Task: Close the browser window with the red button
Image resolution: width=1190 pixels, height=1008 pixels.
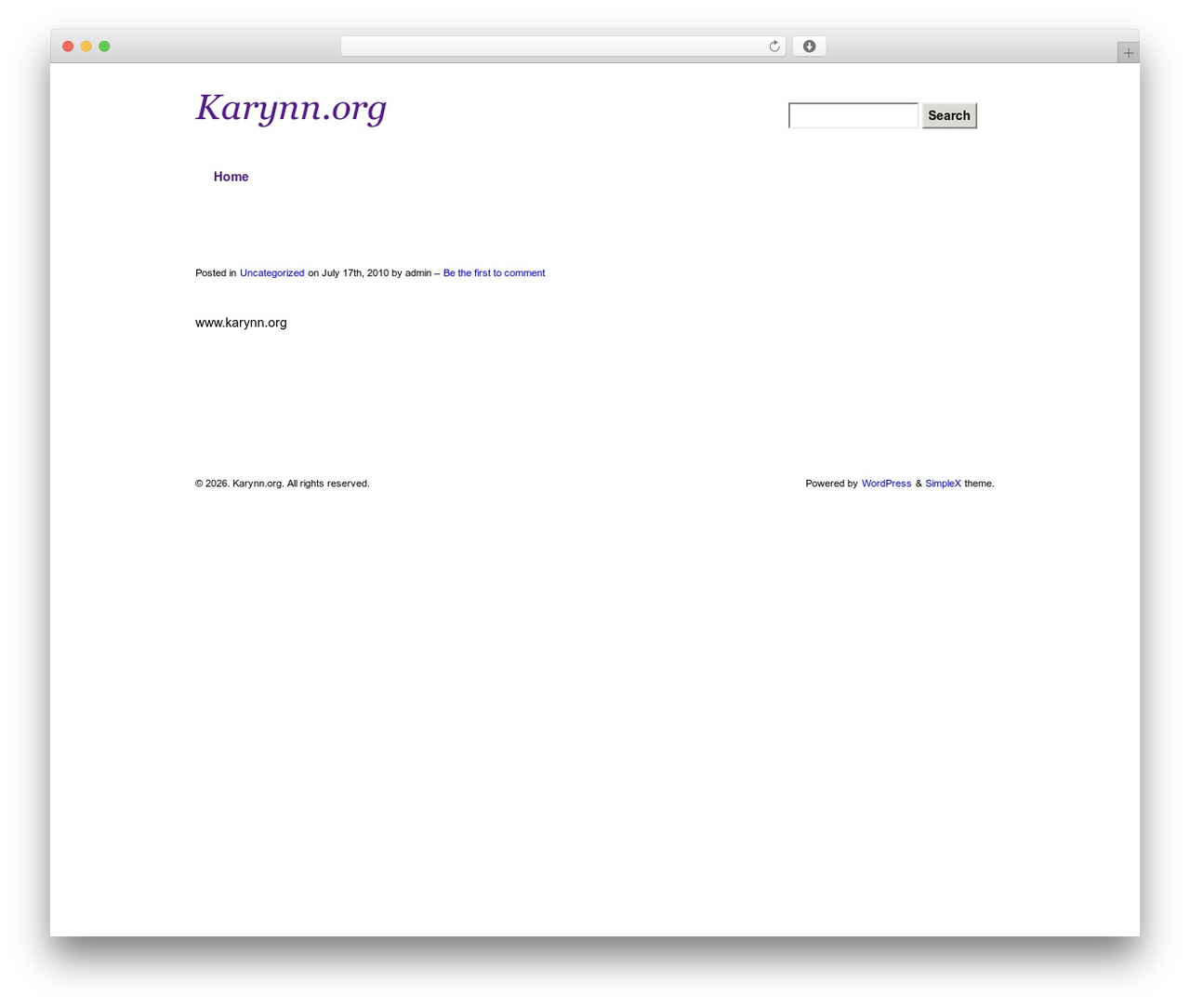Action: coord(68,46)
